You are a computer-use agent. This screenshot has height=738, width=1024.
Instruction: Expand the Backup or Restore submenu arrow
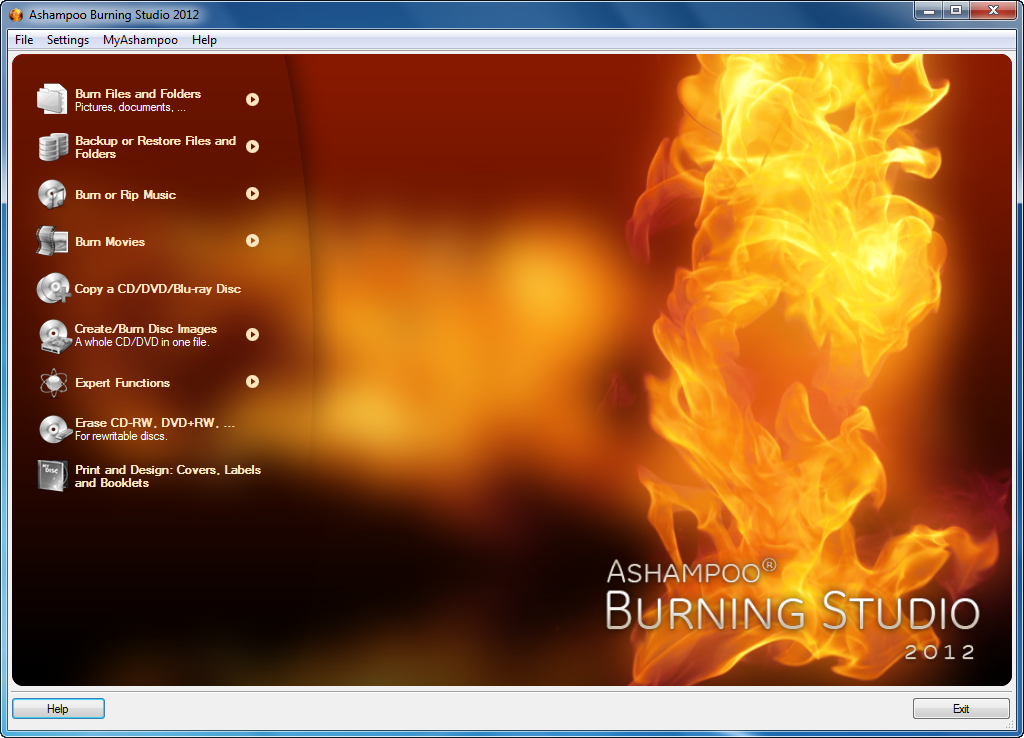pyautogui.click(x=252, y=146)
